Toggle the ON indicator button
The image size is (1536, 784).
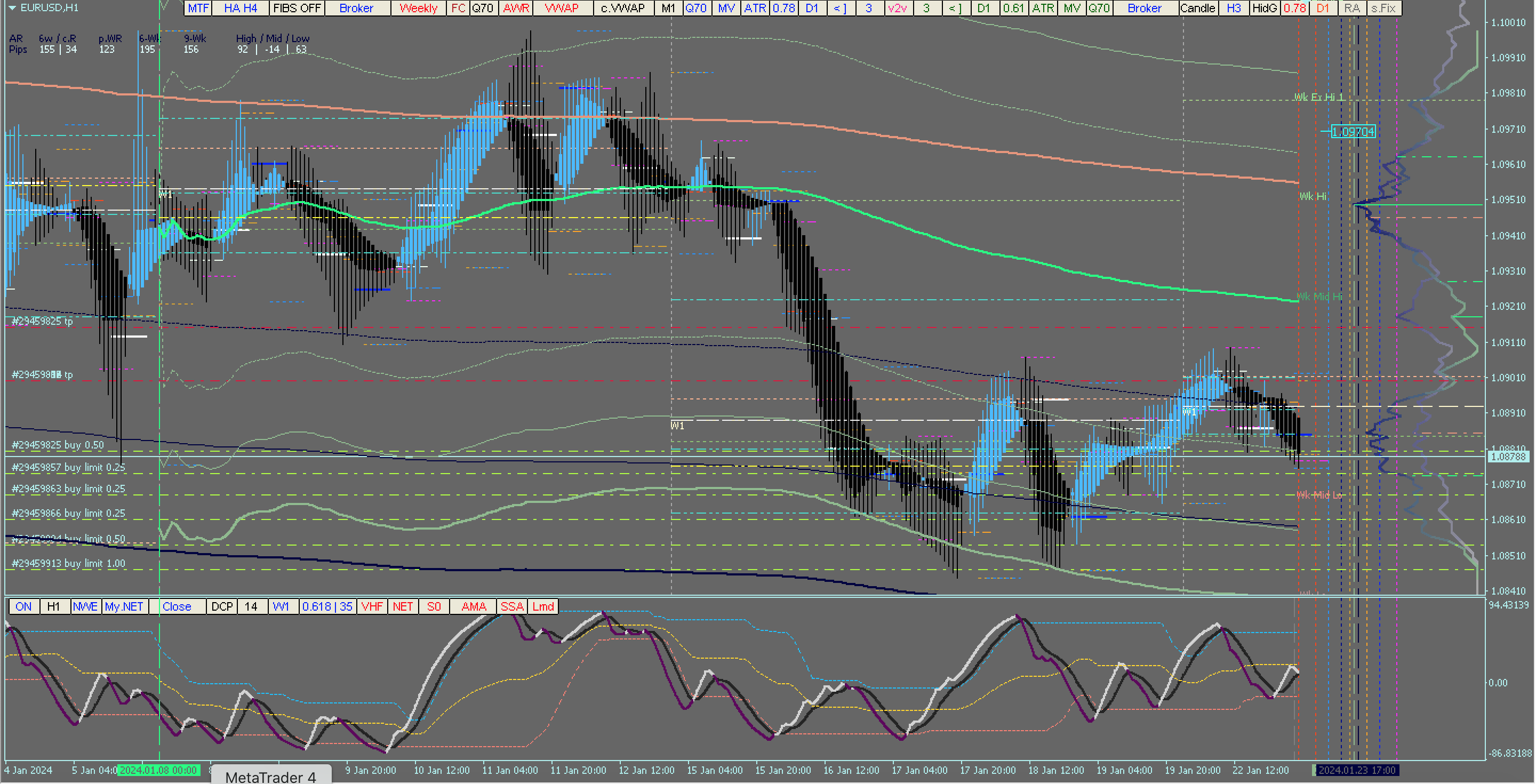point(23,606)
